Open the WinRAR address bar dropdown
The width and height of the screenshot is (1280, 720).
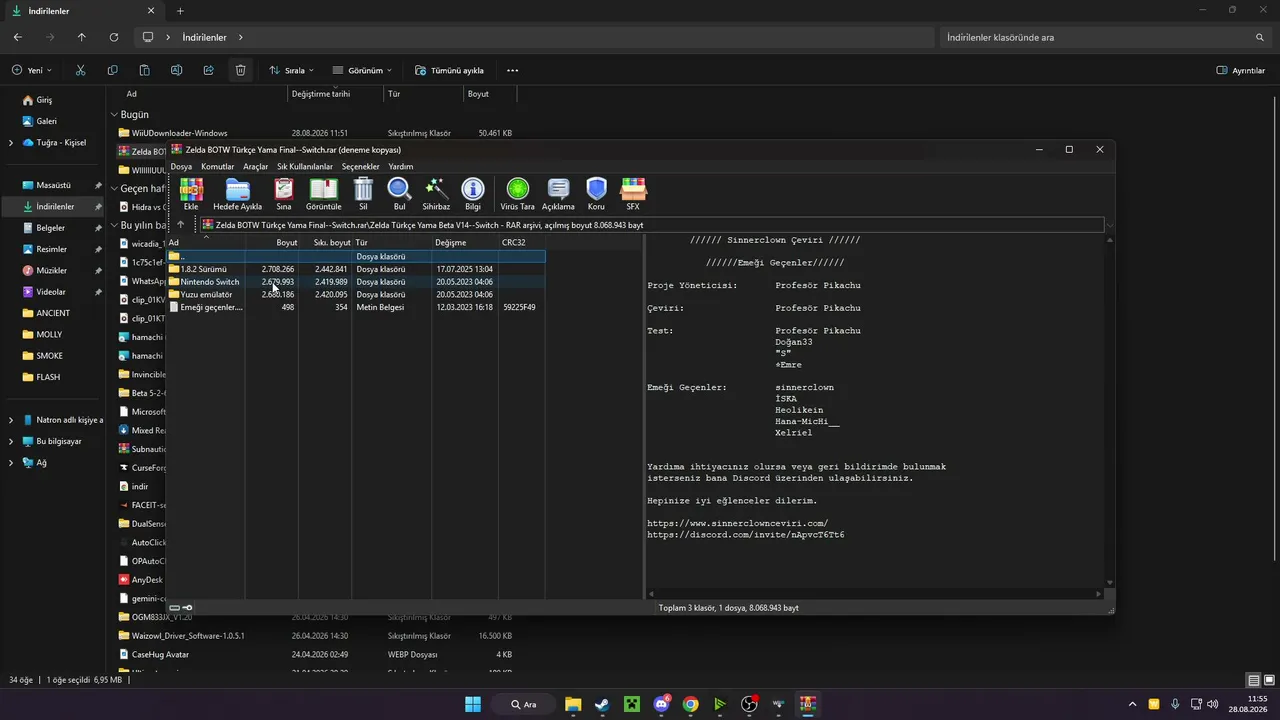pos(1109,225)
